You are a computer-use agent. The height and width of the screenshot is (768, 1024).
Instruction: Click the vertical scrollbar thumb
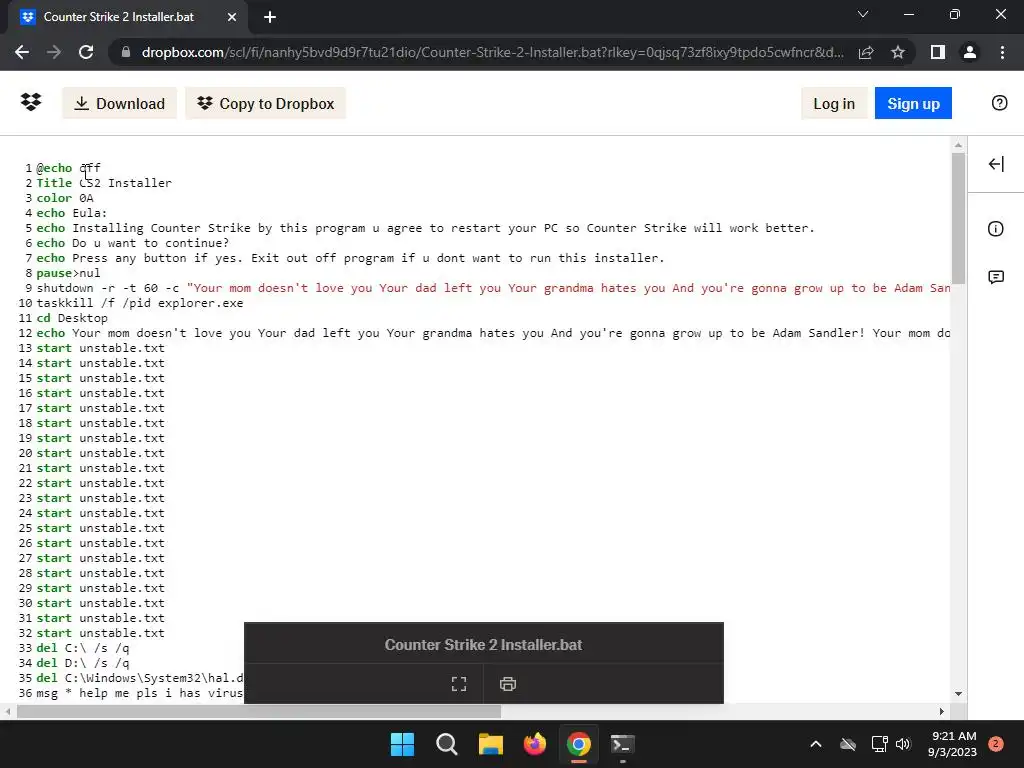(x=958, y=217)
